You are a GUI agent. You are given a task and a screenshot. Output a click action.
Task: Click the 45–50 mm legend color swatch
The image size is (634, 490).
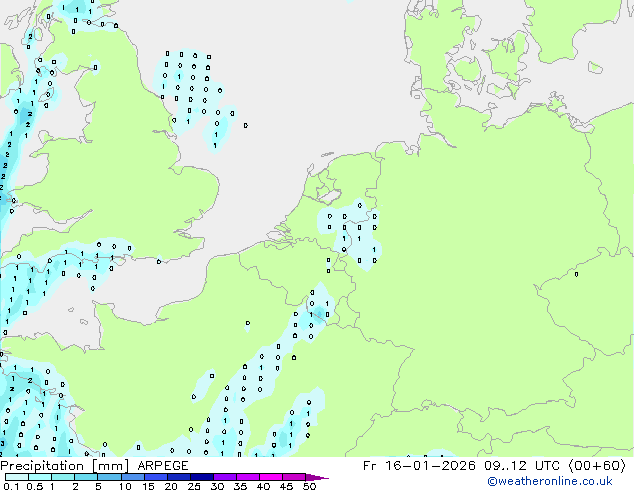(x=294, y=477)
